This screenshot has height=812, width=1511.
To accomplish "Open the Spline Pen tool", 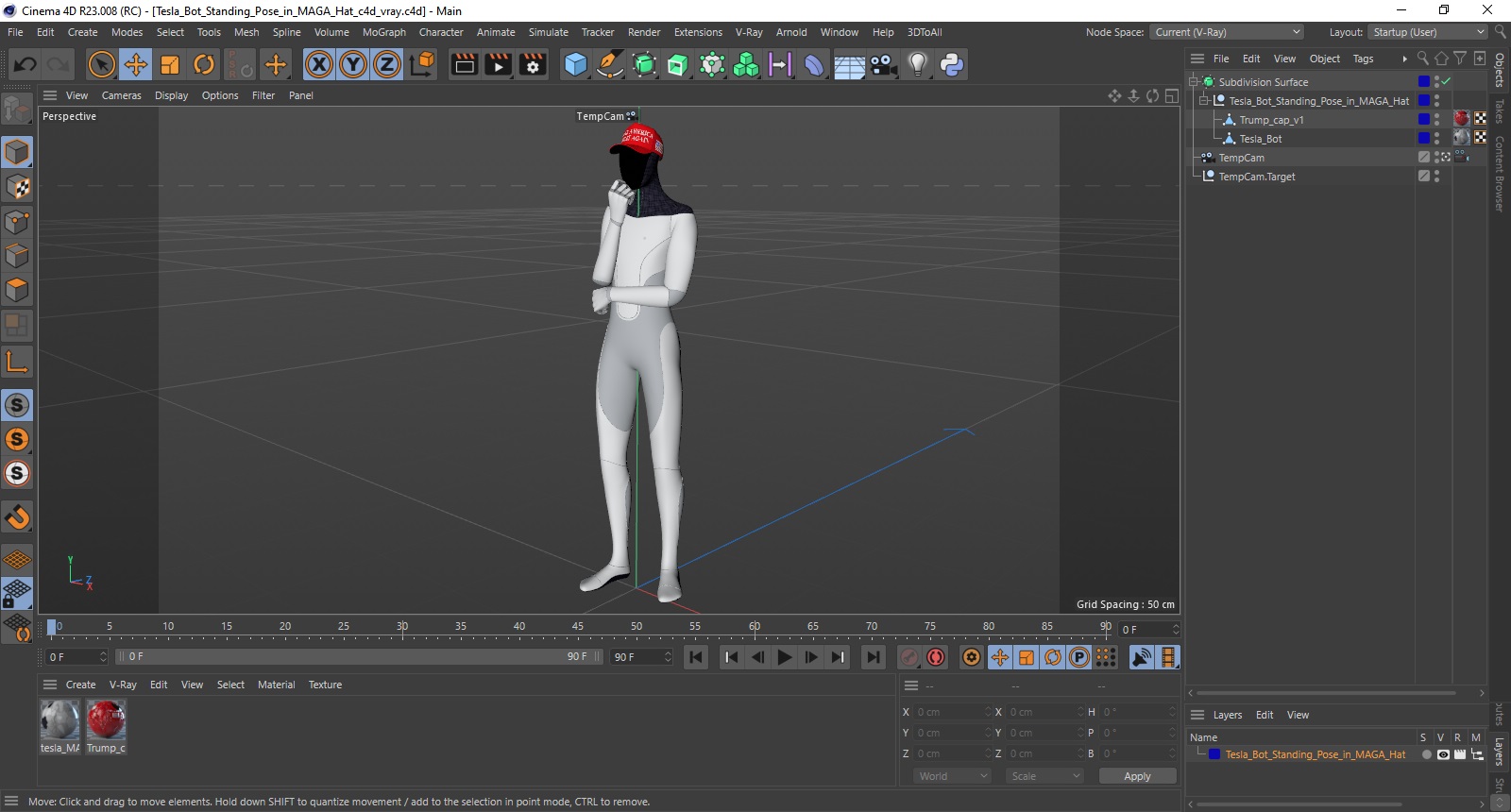I will (610, 64).
